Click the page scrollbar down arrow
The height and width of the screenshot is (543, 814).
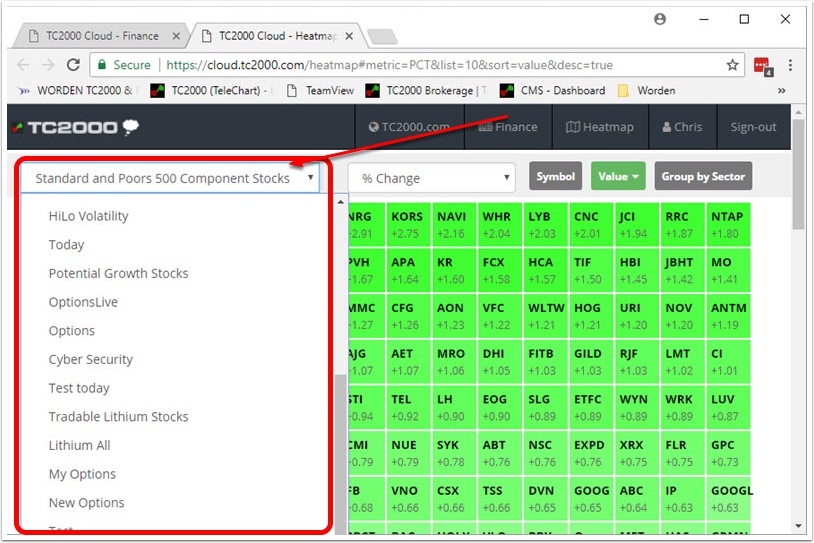coord(798,526)
